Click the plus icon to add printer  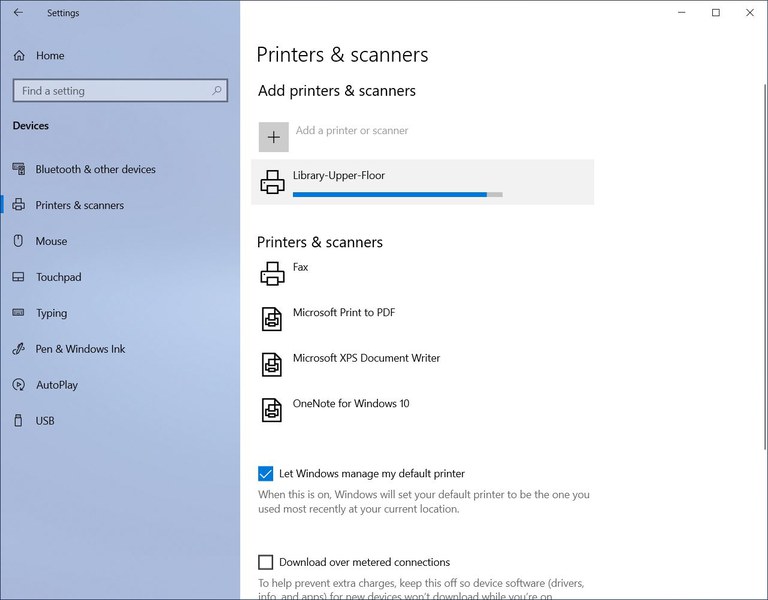274,137
